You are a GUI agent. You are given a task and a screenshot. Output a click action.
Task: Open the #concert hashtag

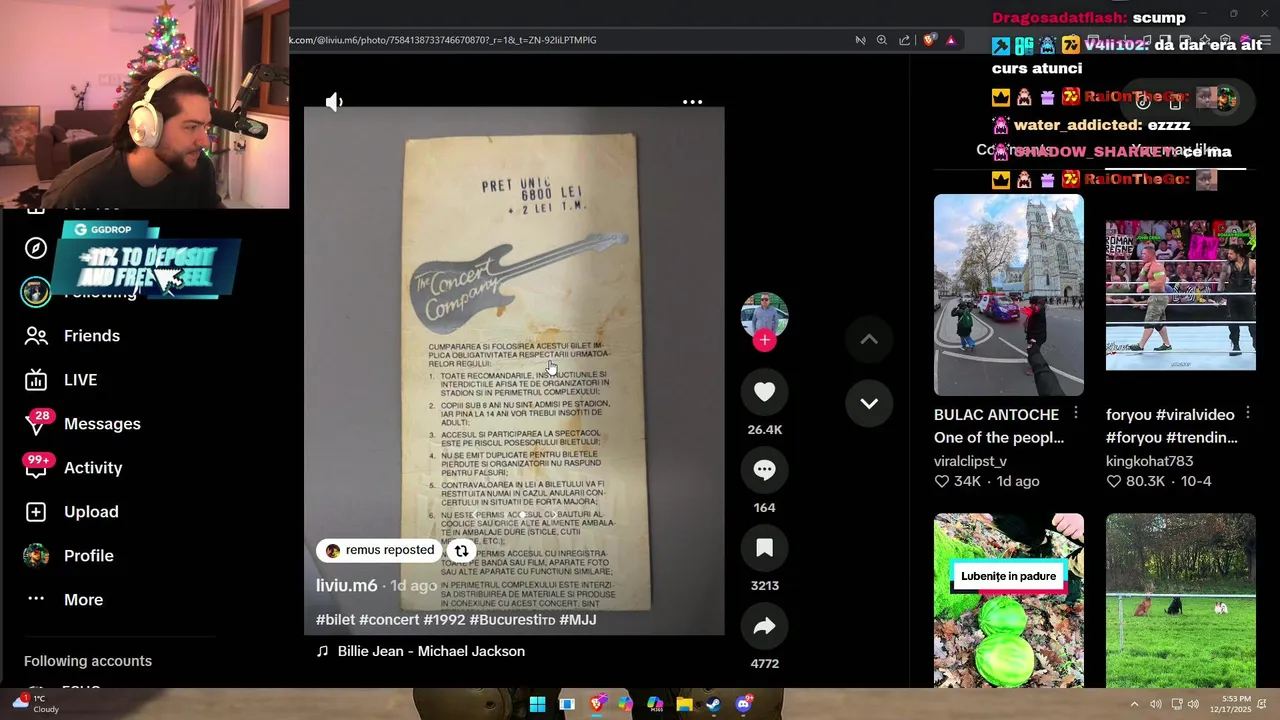point(389,620)
